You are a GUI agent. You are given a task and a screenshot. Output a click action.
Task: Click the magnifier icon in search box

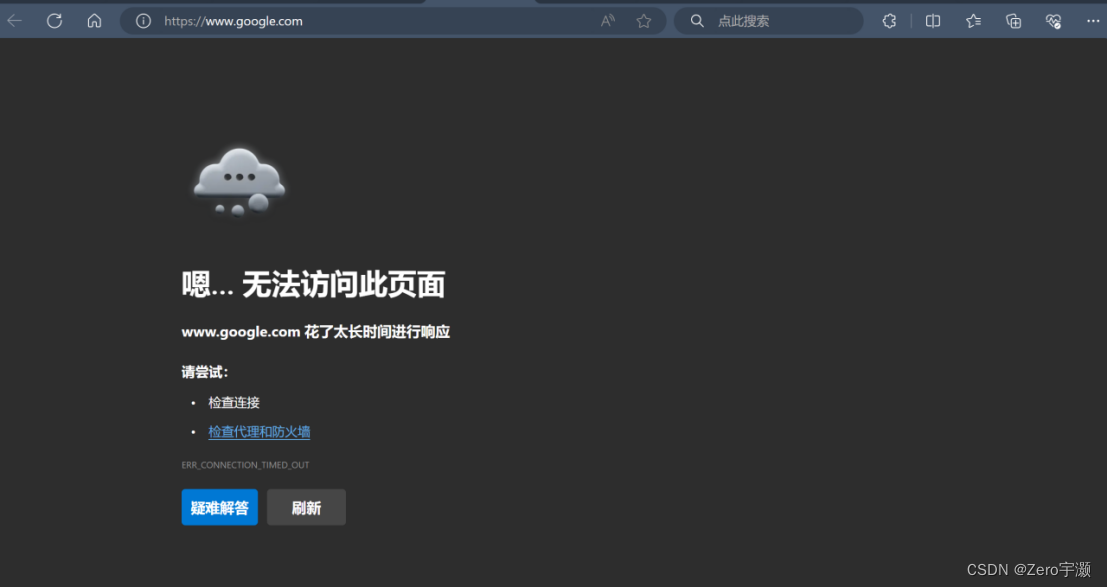(x=697, y=21)
